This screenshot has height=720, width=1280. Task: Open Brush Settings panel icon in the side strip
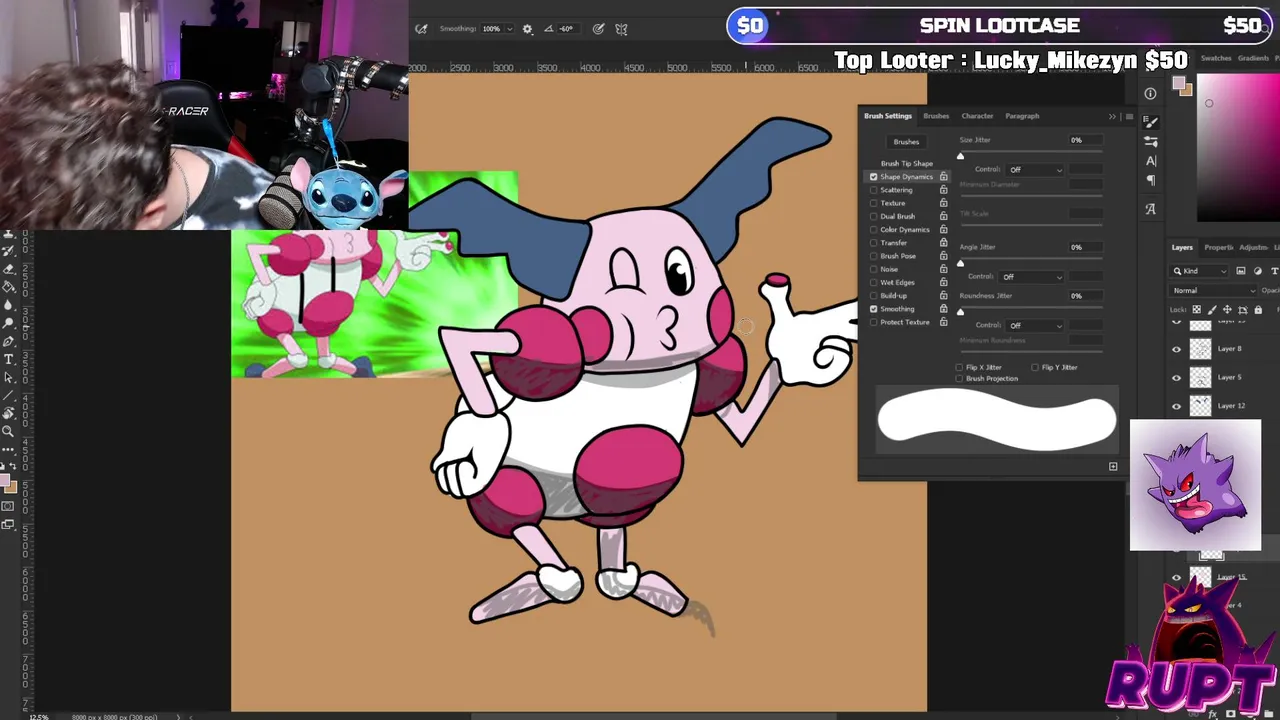point(1150,122)
